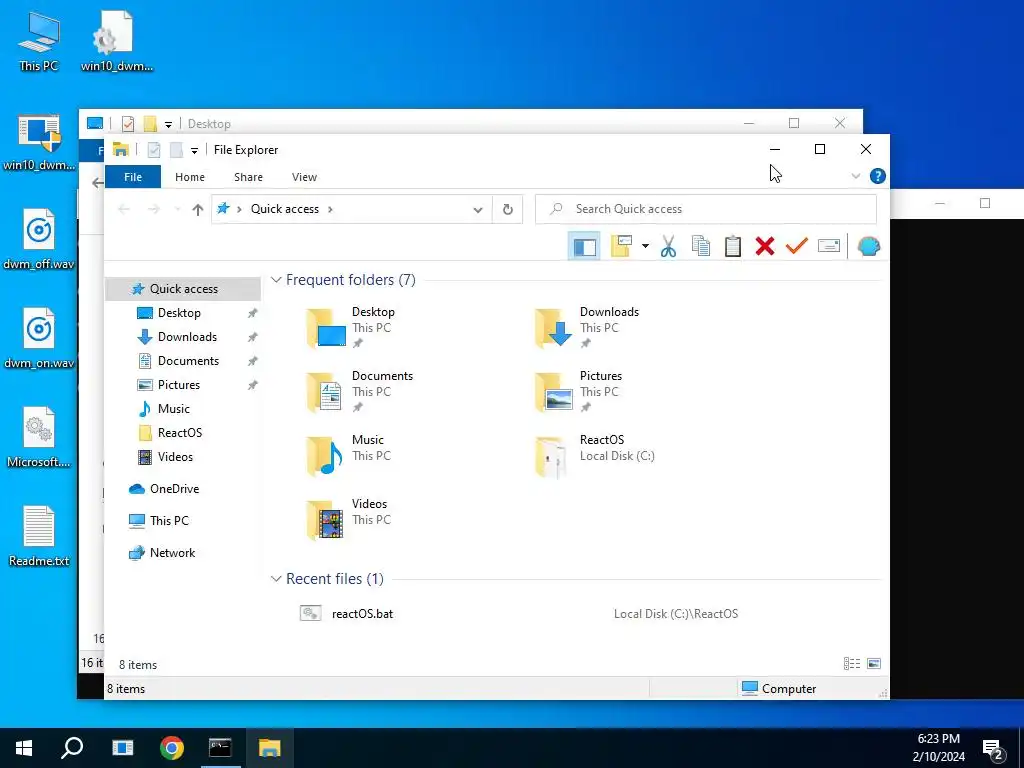Click the Refresh button in address bar
Image resolution: width=1024 pixels, height=768 pixels.
tap(507, 210)
